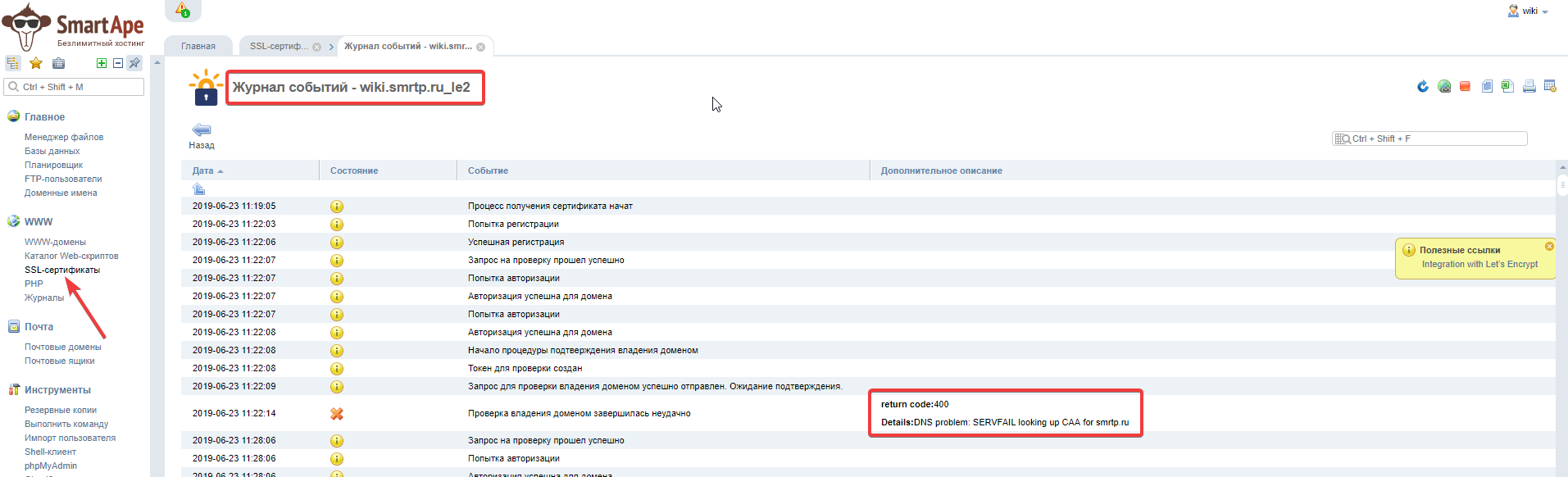Viewport: 1568px width, 477px height.
Task: Expand all menu sections with green plus
Action: [102, 63]
